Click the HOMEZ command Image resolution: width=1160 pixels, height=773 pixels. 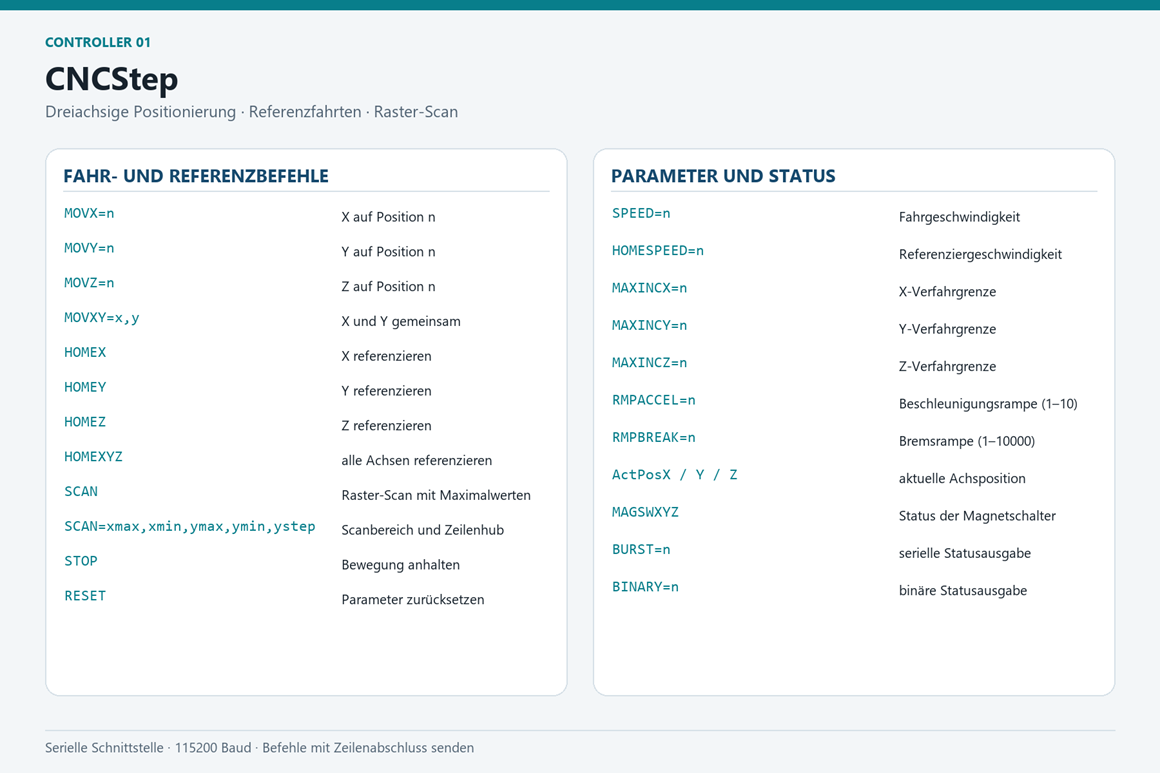(x=85, y=422)
